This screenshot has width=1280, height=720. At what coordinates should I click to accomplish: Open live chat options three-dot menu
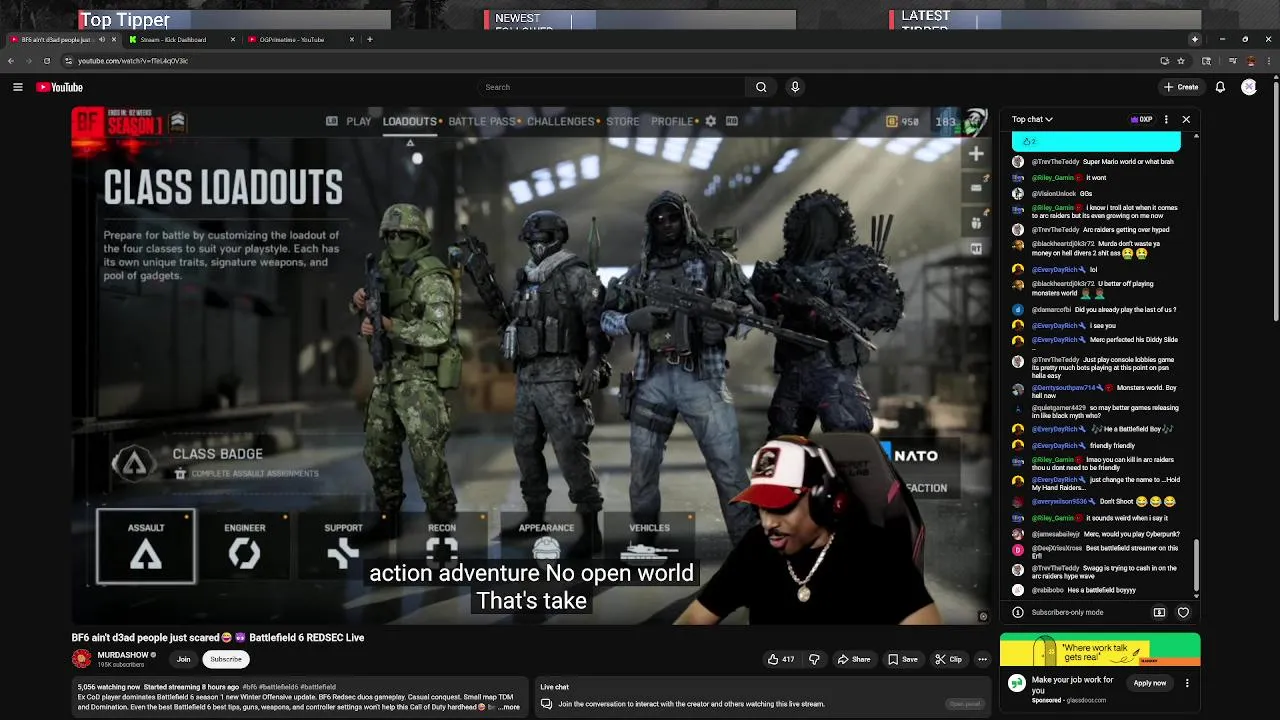1166,119
